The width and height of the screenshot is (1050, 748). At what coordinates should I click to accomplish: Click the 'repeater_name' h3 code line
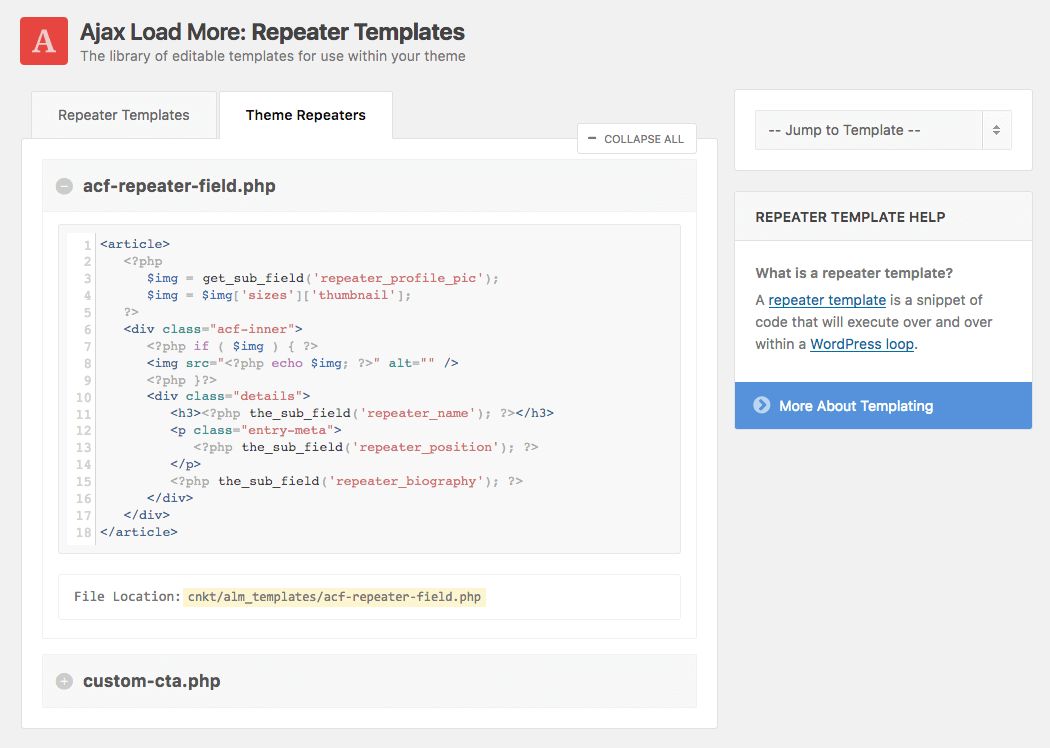362,413
